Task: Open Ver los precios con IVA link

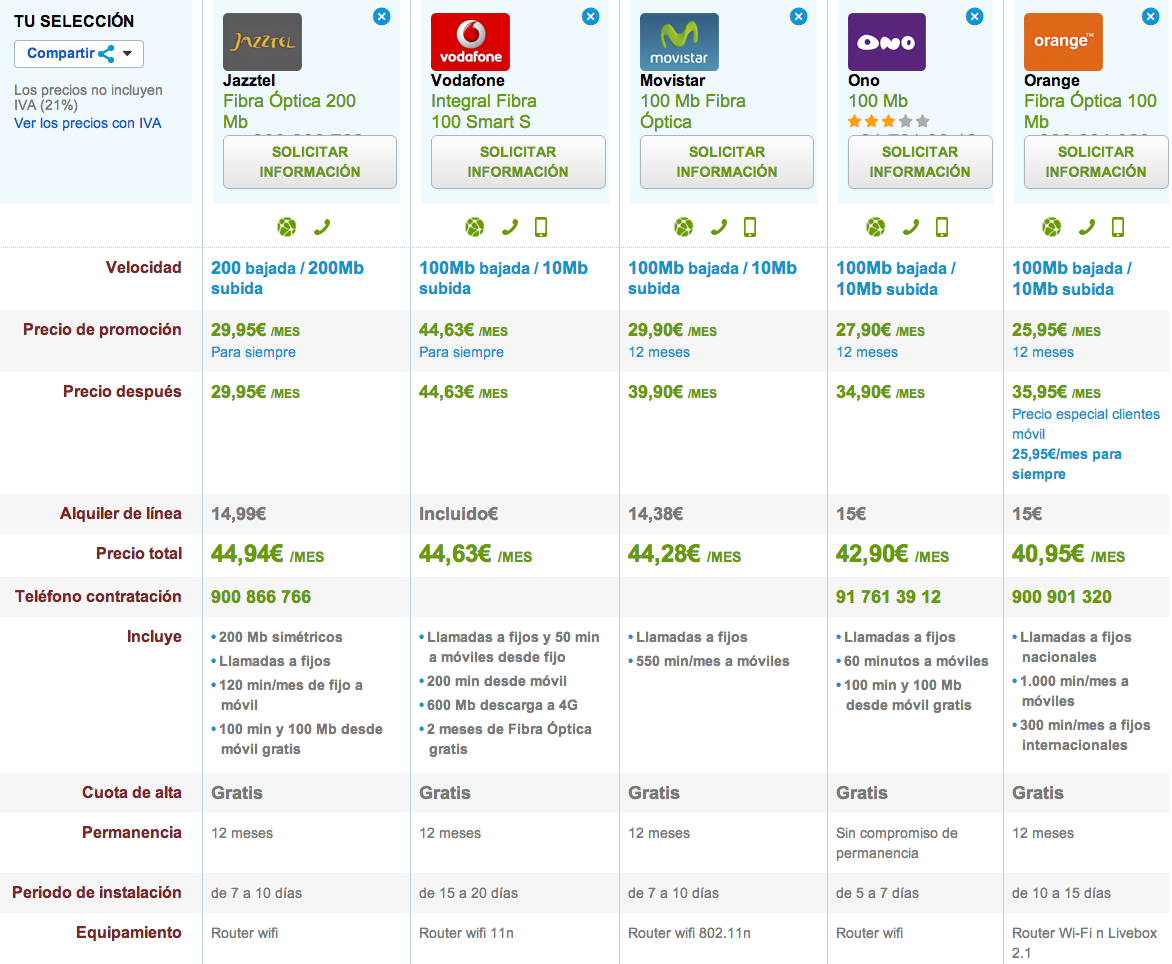Action: coord(87,123)
